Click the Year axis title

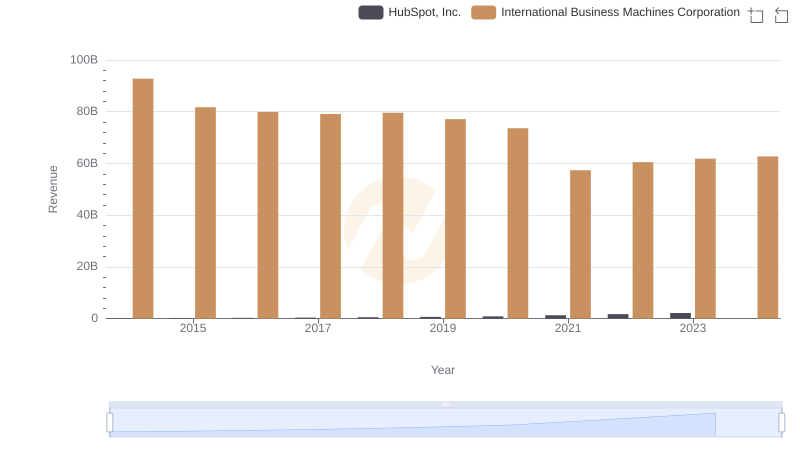[x=443, y=370]
